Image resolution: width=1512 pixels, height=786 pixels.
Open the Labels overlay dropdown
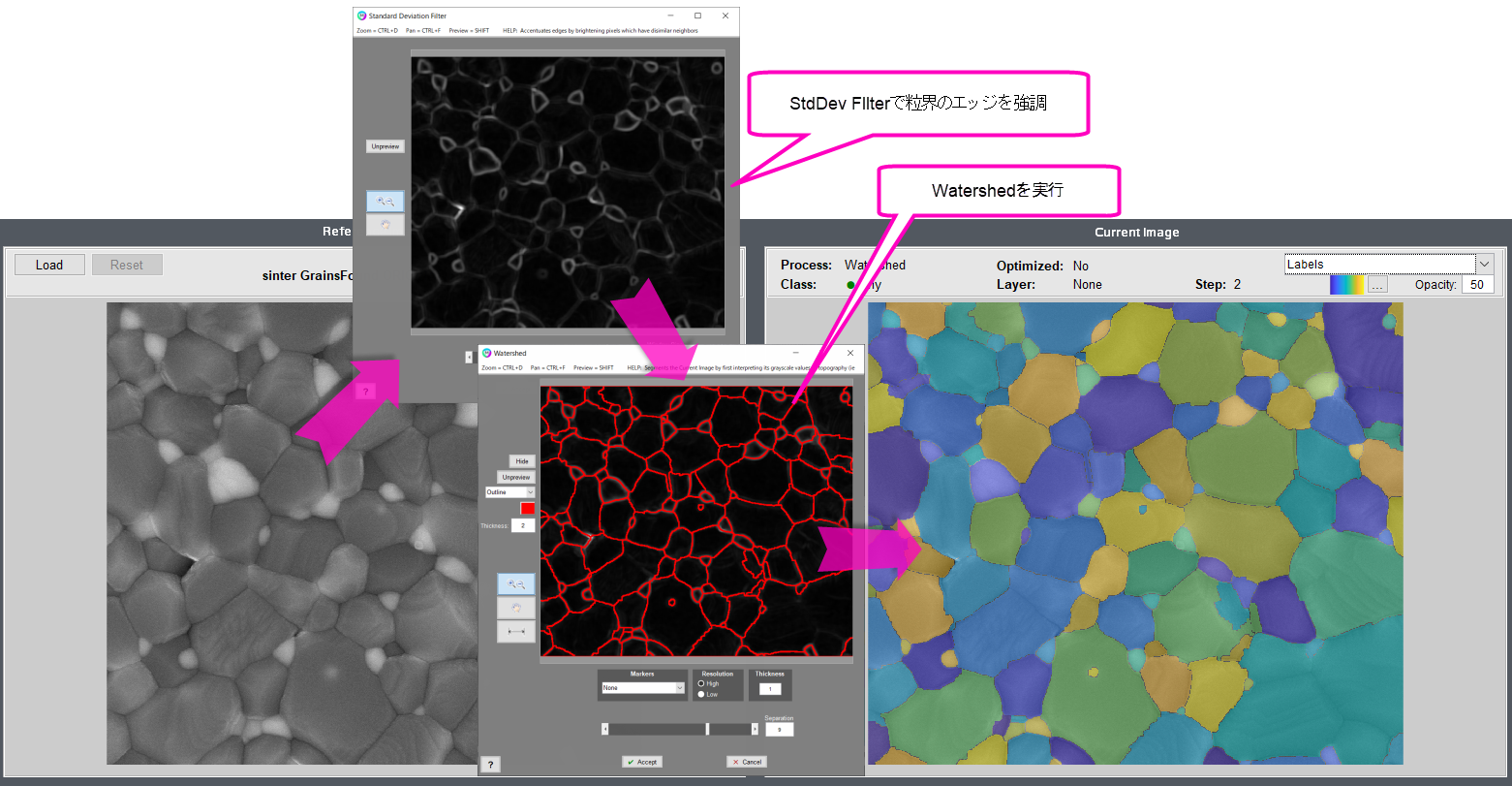pyautogui.click(x=1388, y=264)
